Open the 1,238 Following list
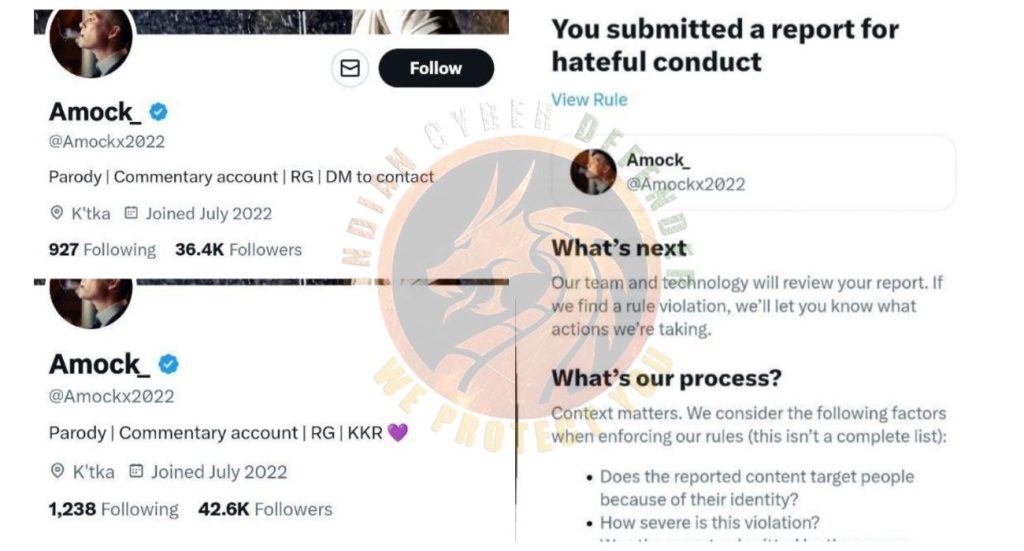The image size is (1024, 551). 113,509
